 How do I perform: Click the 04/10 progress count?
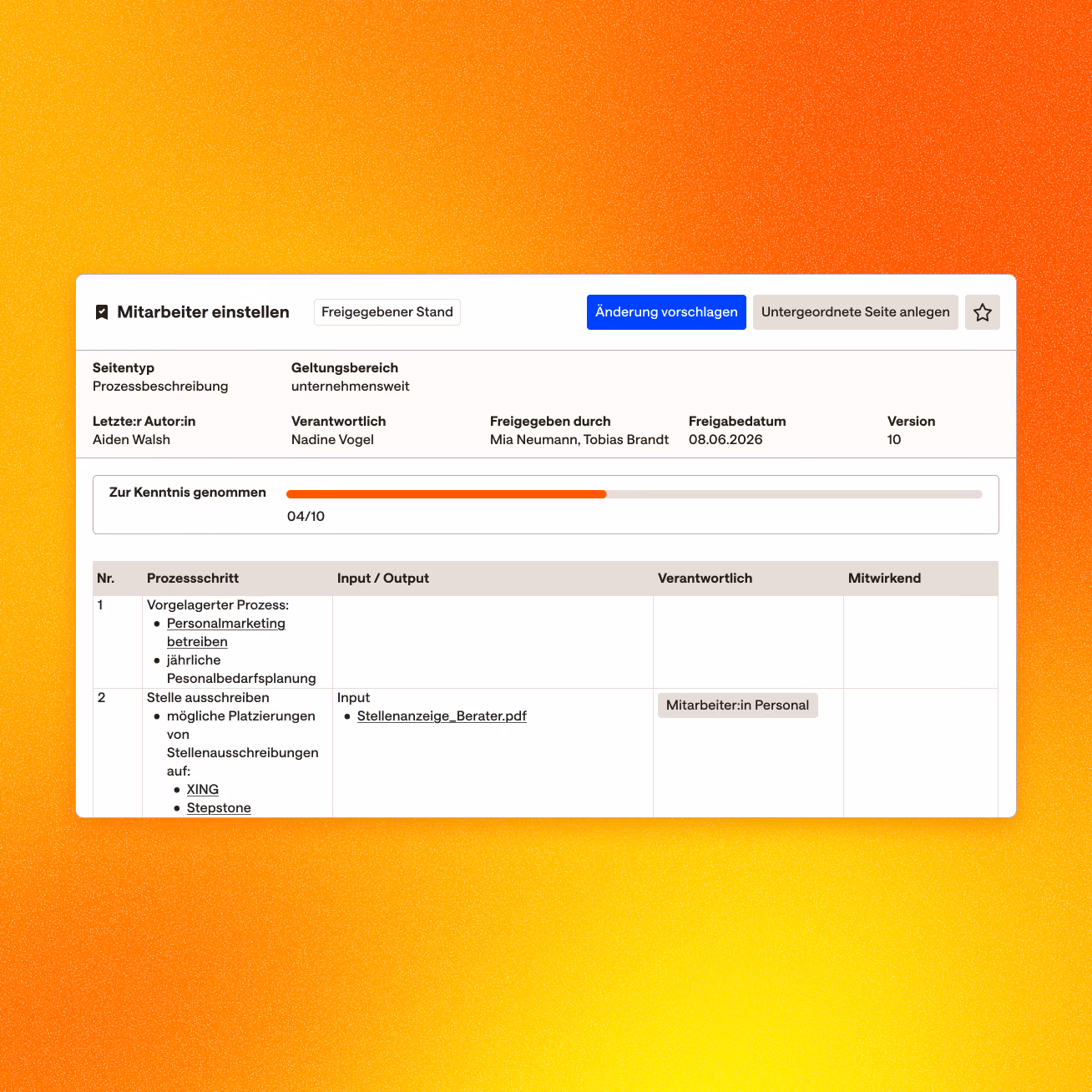point(306,517)
